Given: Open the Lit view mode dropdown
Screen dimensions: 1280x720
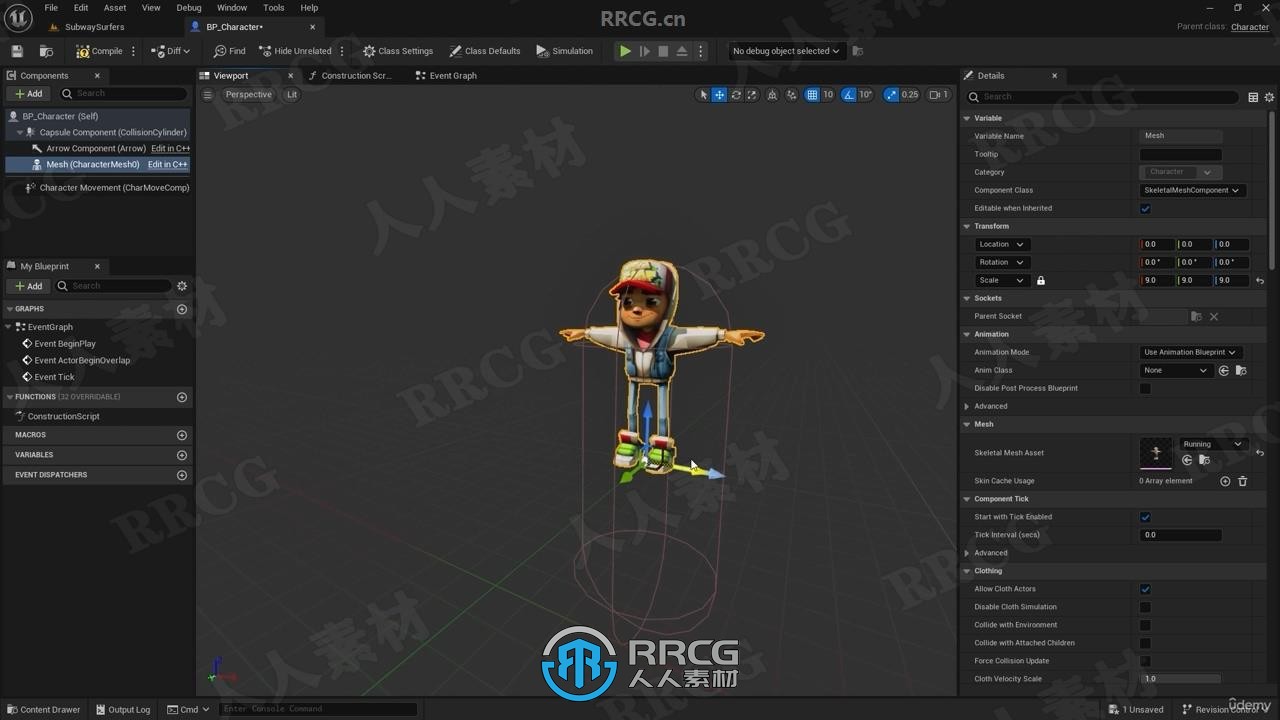Looking at the screenshot, I should pos(292,95).
